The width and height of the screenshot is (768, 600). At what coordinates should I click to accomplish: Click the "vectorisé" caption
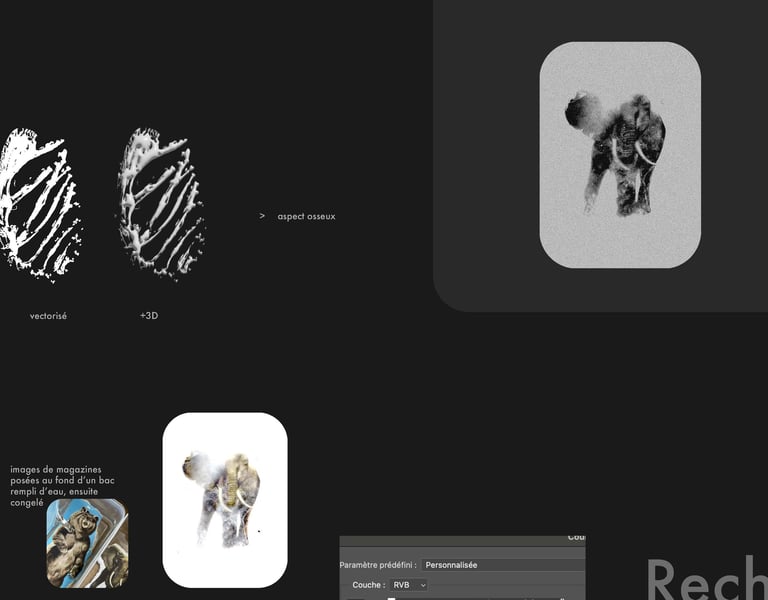click(48, 316)
